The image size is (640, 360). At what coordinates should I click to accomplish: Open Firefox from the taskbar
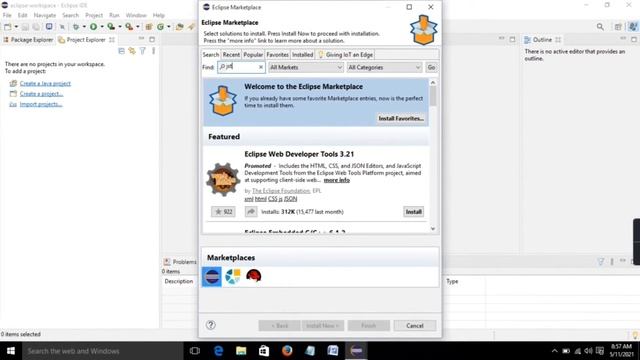(x=287, y=351)
